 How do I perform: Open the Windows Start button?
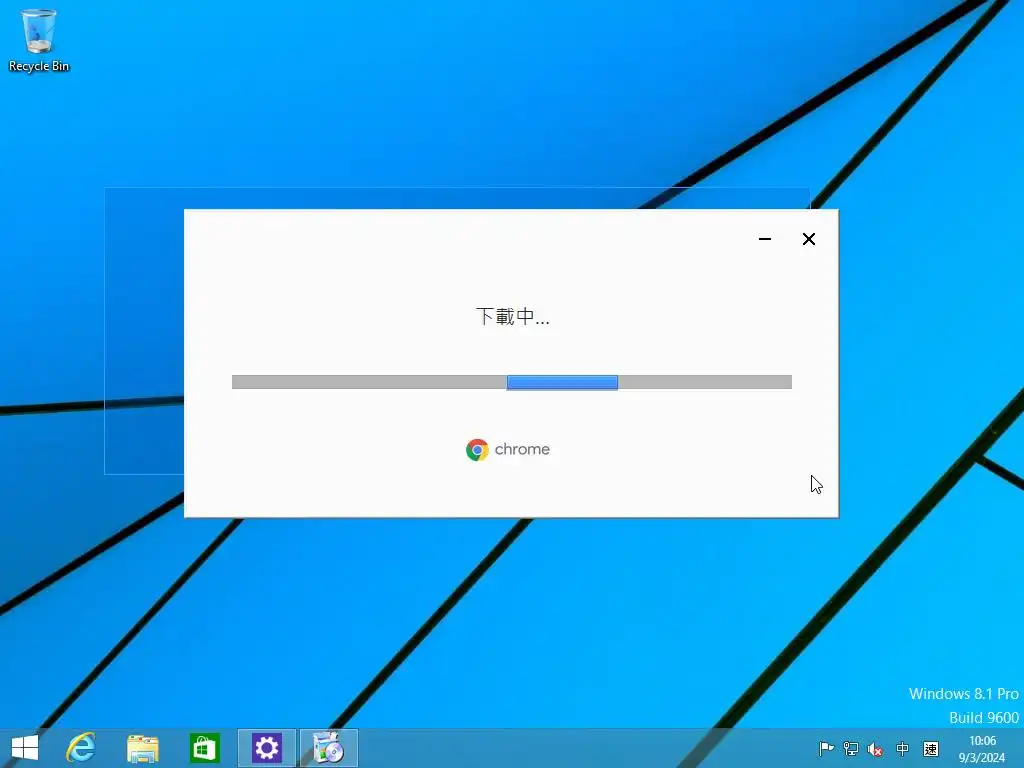[x=25, y=748]
